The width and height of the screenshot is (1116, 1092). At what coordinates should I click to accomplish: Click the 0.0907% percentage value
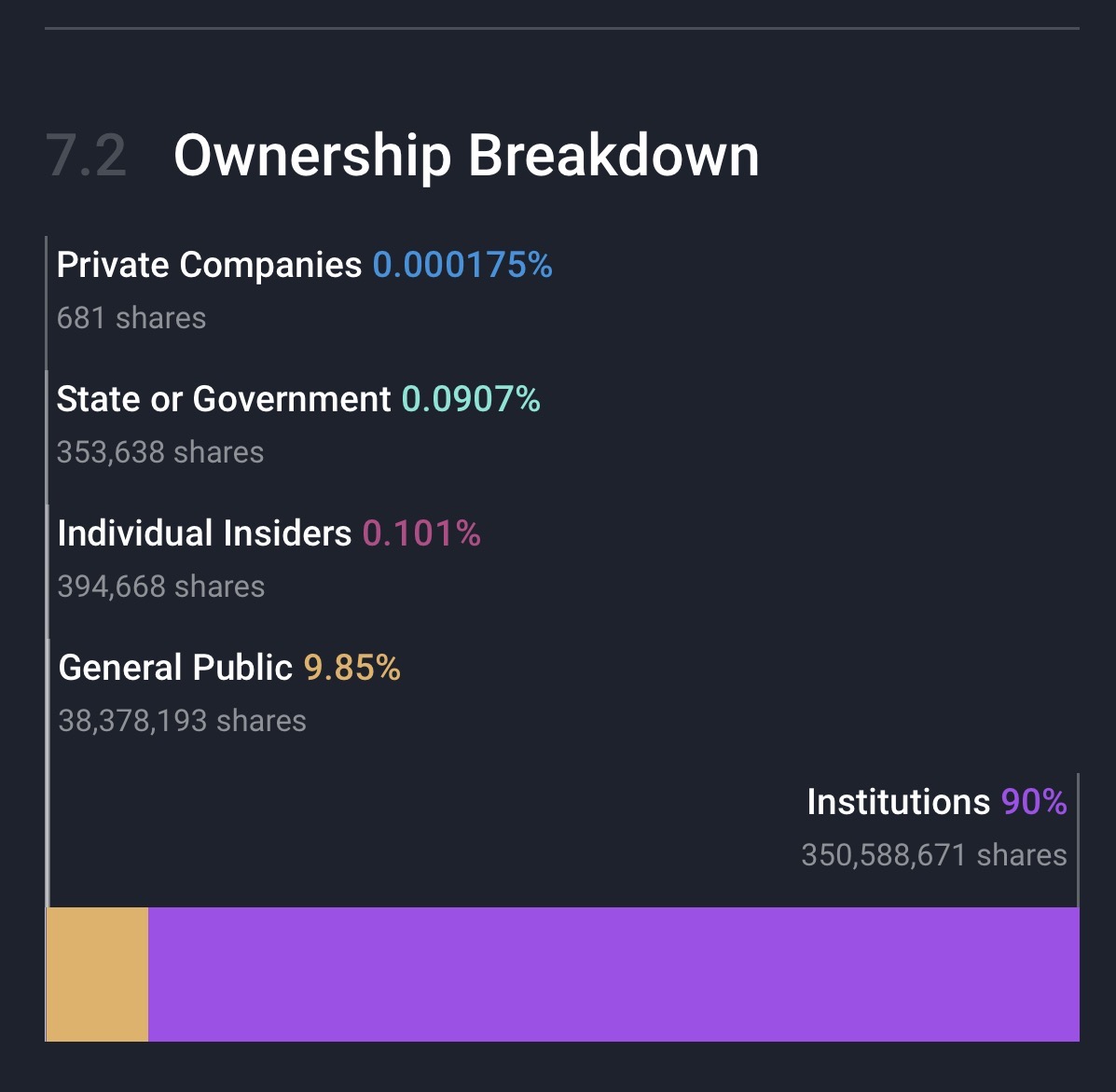[471, 400]
